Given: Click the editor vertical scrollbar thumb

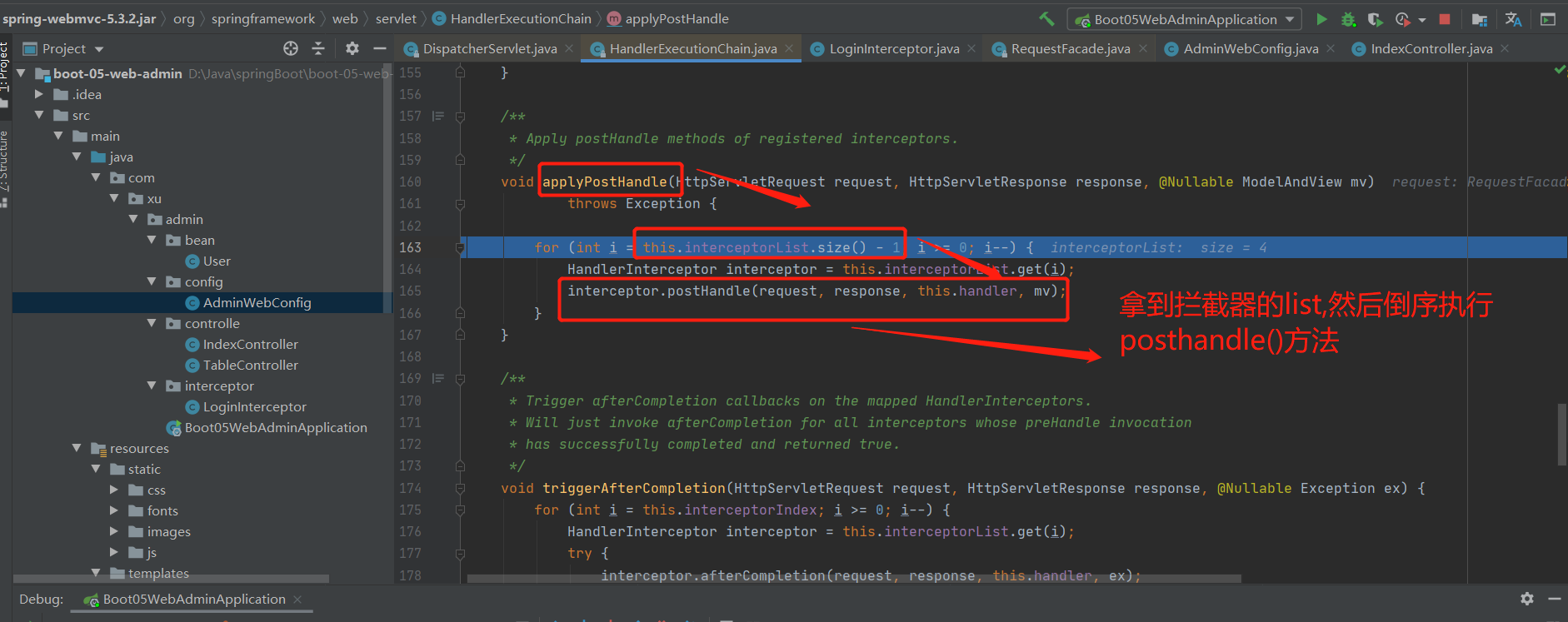Looking at the screenshot, I should (x=1562, y=435).
